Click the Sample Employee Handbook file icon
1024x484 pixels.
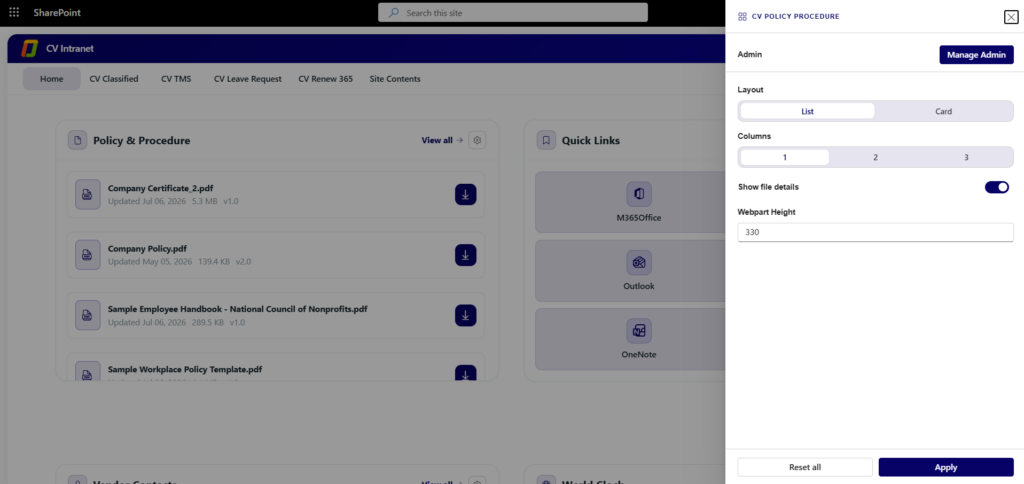(x=88, y=315)
